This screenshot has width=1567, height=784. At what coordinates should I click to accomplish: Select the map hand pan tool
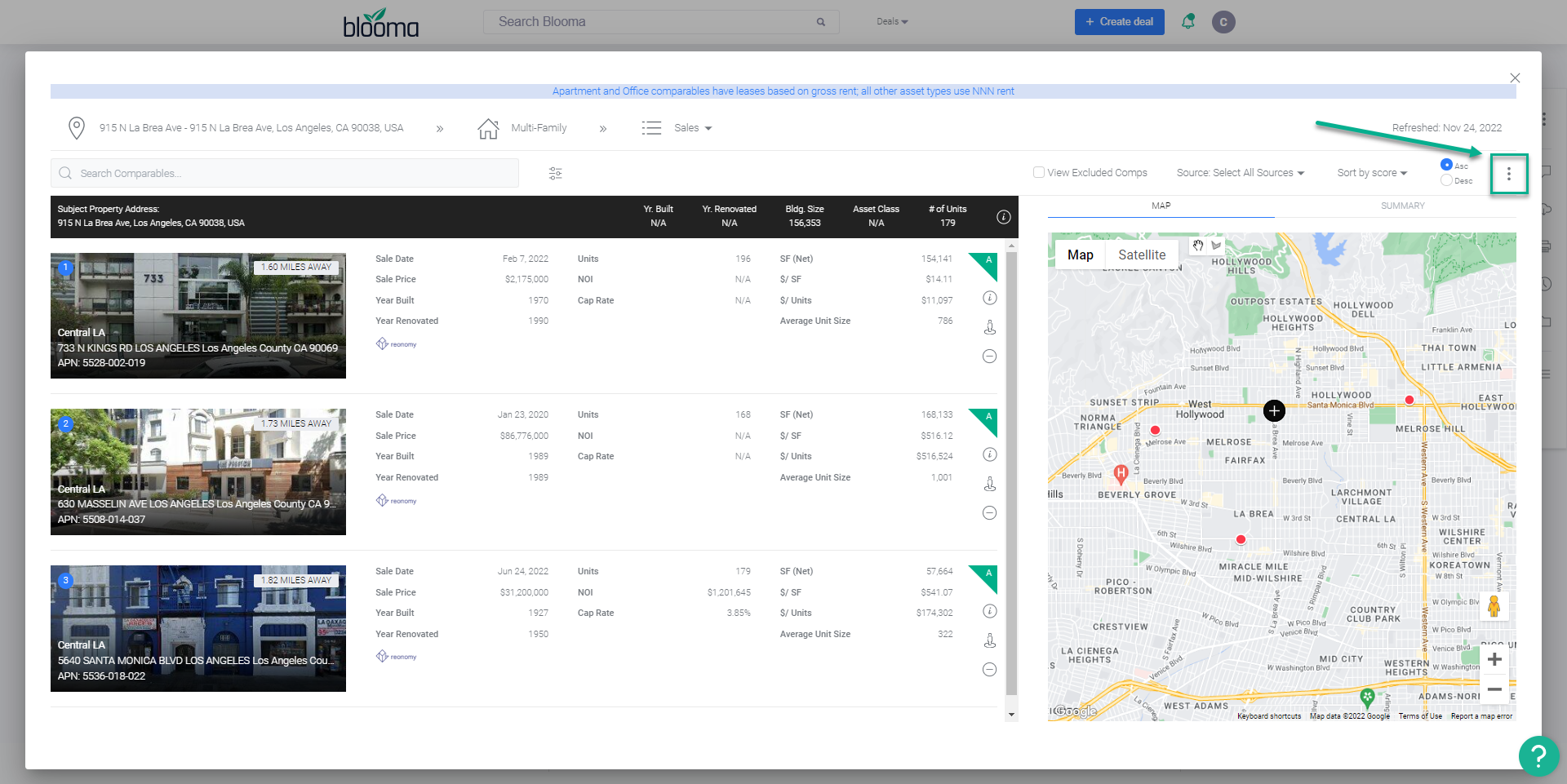point(1198,246)
